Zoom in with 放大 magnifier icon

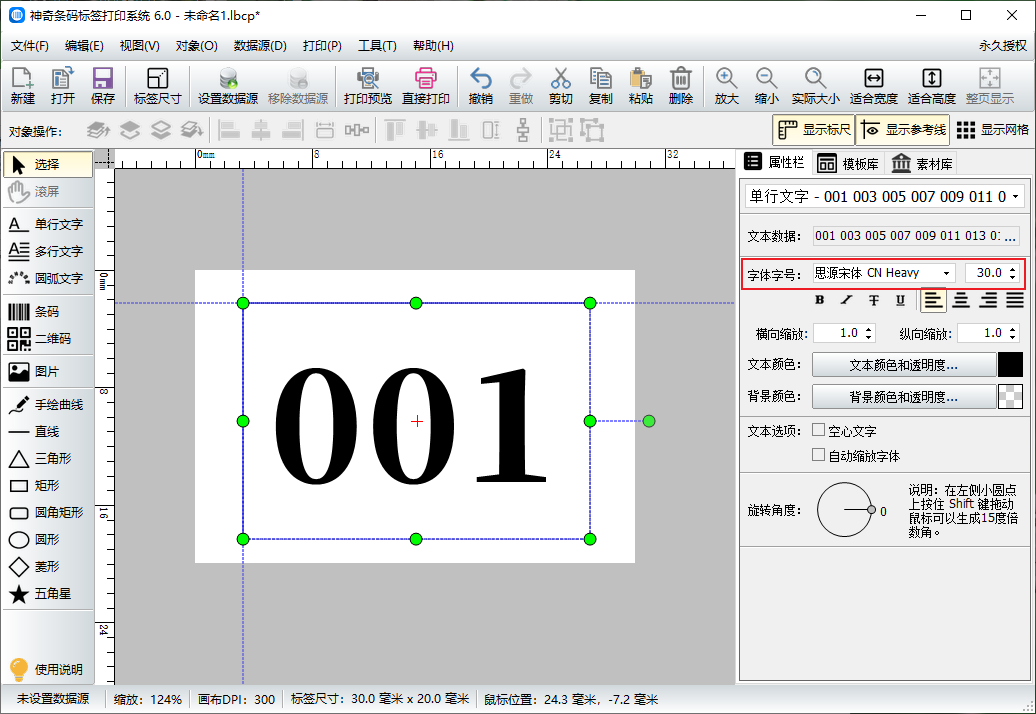click(x=726, y=86)
